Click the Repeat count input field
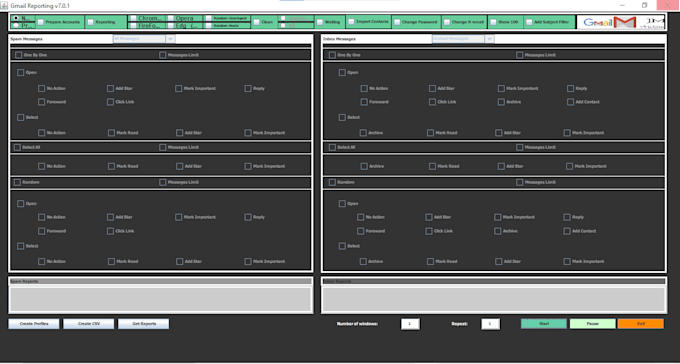The width and height of the screenshot is (680, 364). 490,324
